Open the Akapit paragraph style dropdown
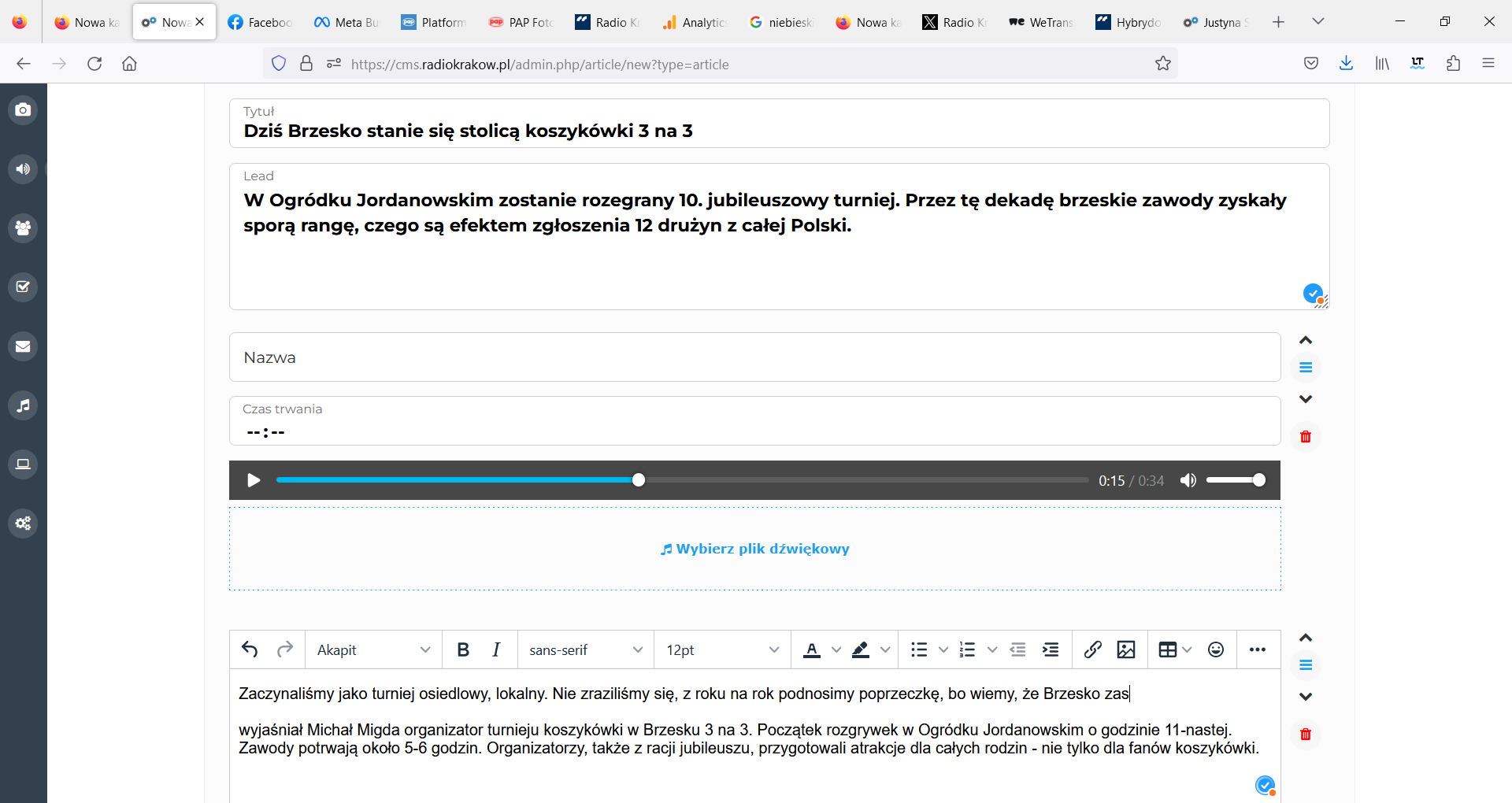 (x=373, y=649)
